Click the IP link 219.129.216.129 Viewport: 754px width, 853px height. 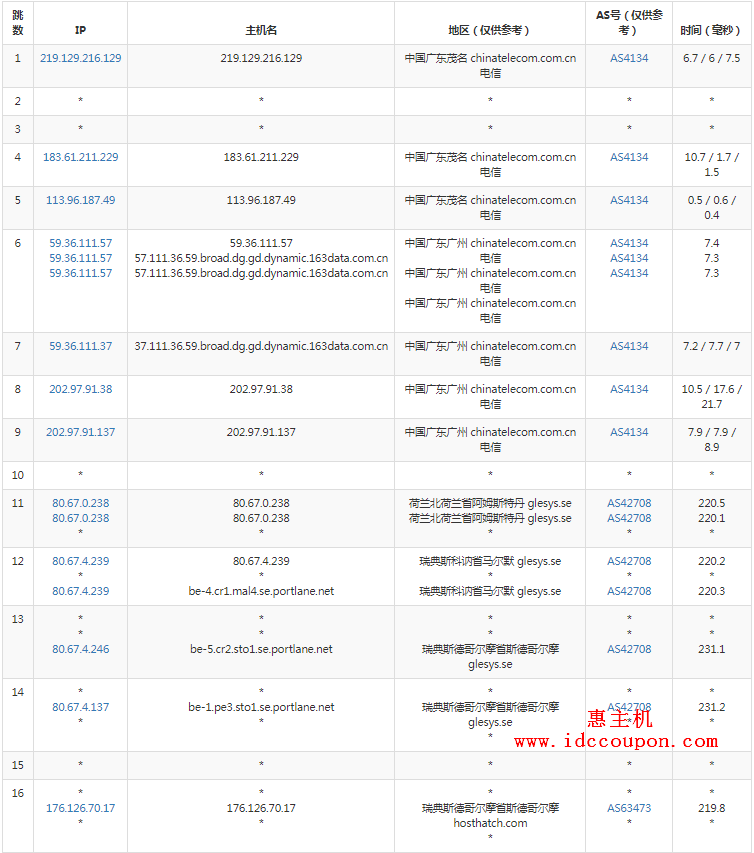pyautogui.click(x=80, y=58)
